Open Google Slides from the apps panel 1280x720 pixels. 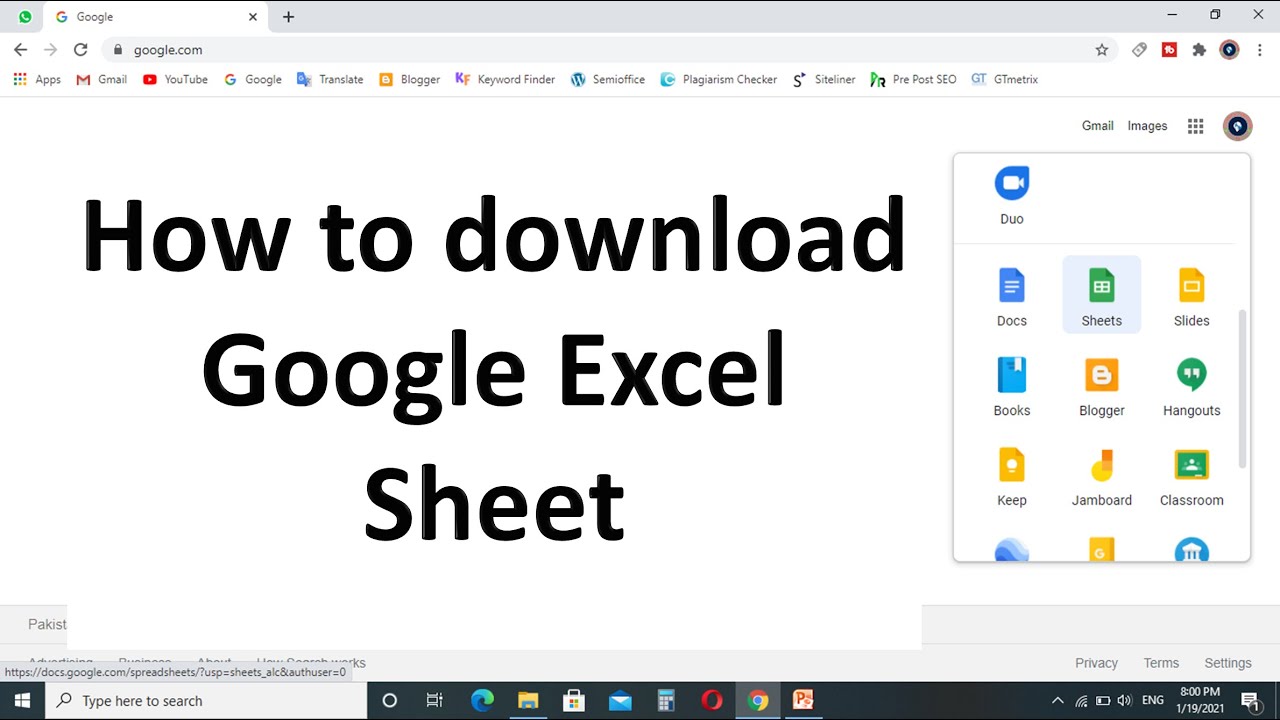[x=1191, y=295]
